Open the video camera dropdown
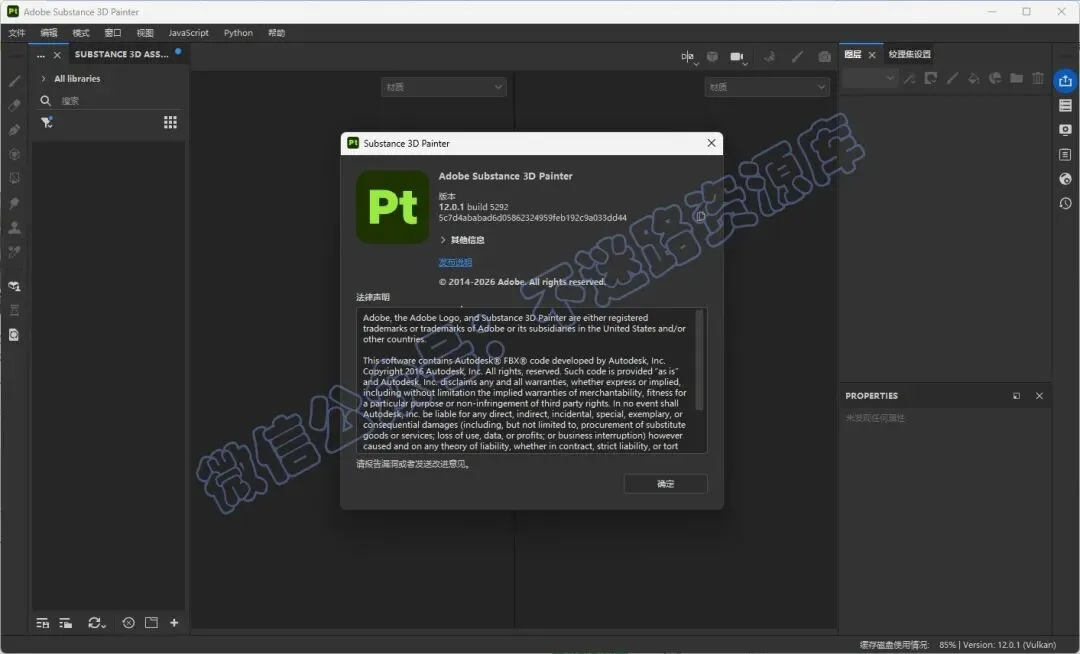The width and height of the screenshot is (1080, 654). pos(738,57)
